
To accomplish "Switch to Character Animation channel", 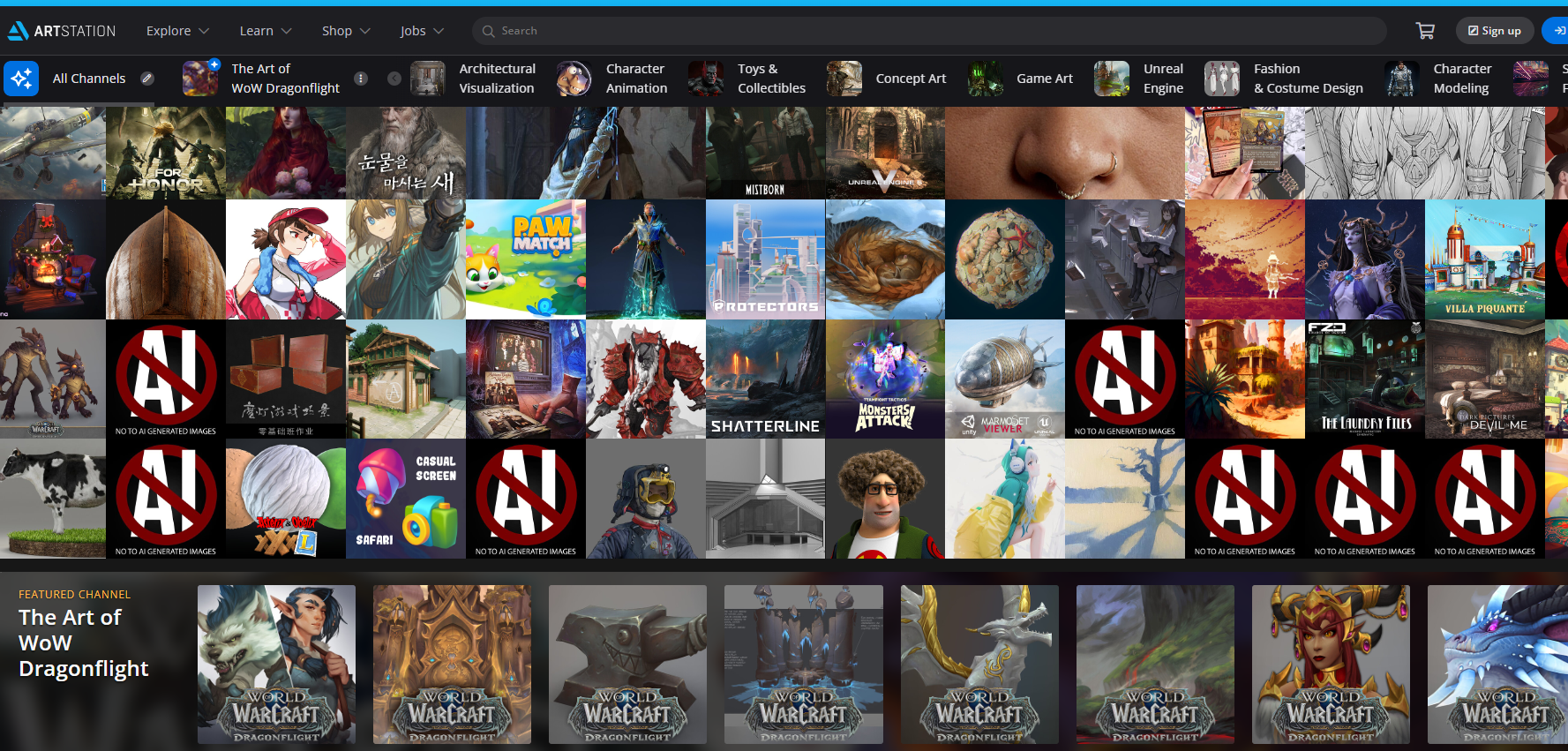I will tap(636, 79).
